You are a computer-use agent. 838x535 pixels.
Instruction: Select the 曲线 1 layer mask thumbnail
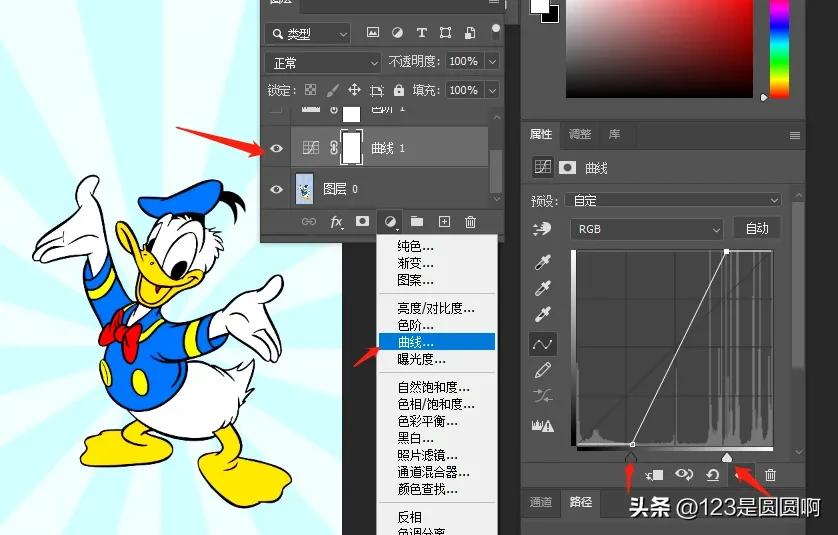point(352,148)
